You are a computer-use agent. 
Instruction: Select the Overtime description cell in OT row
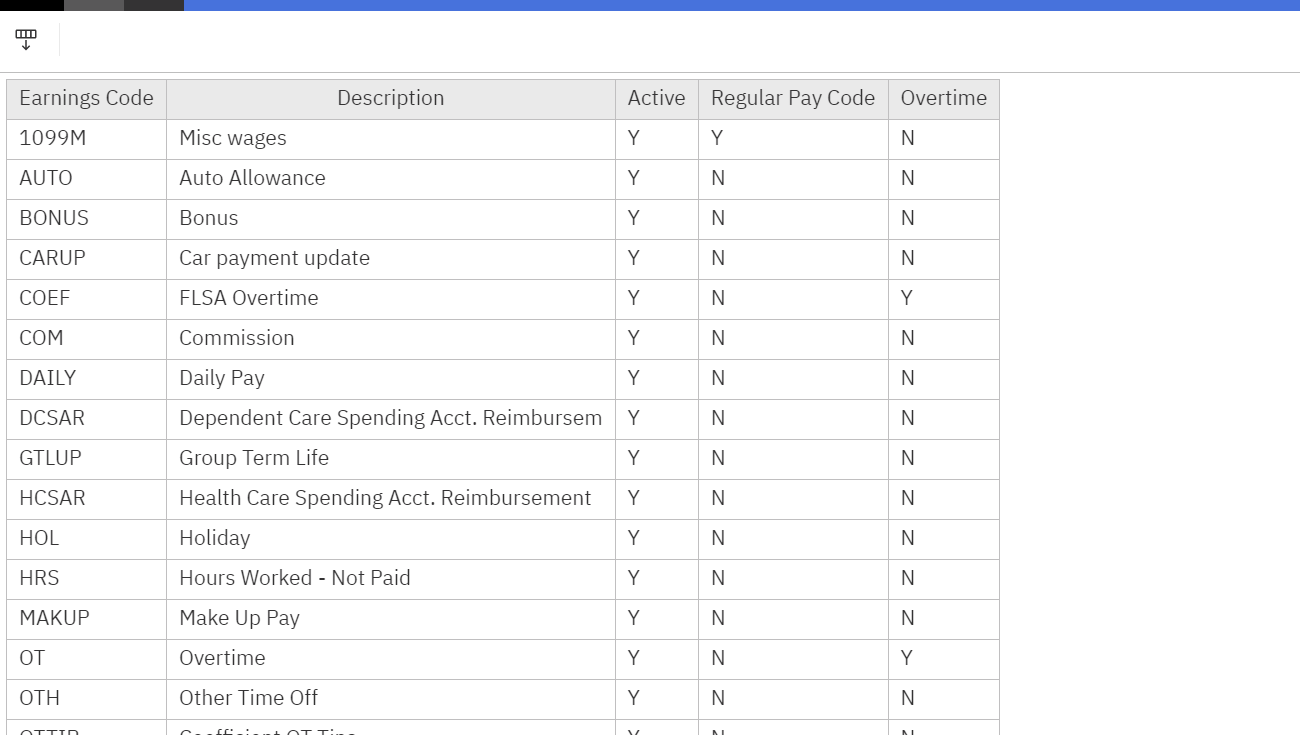pyautogui.click(x=391, y=659)
